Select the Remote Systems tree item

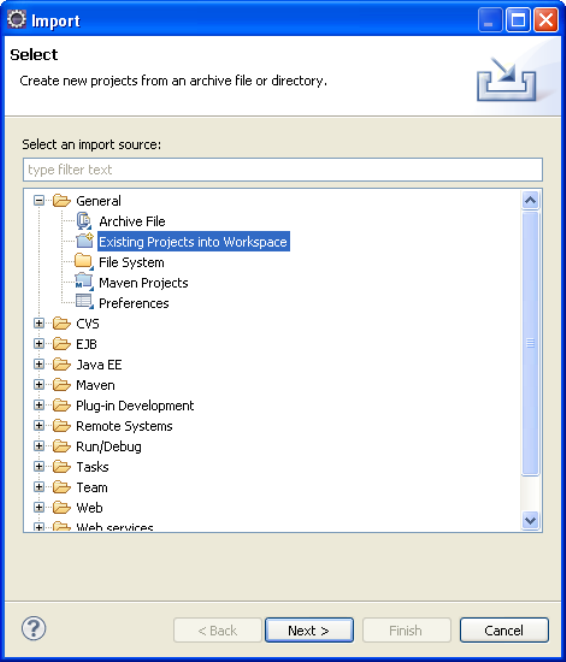click(124, 426)
